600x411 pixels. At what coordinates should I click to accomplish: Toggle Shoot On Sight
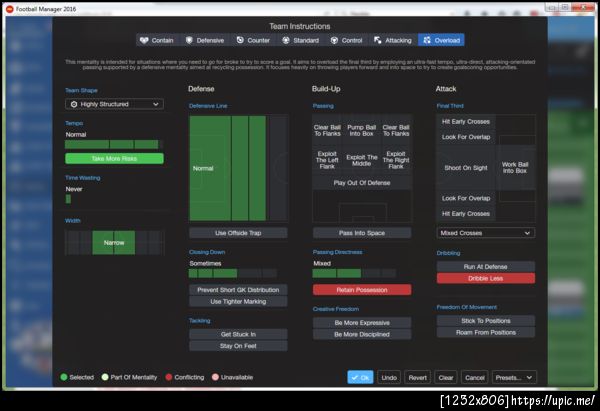466,168
